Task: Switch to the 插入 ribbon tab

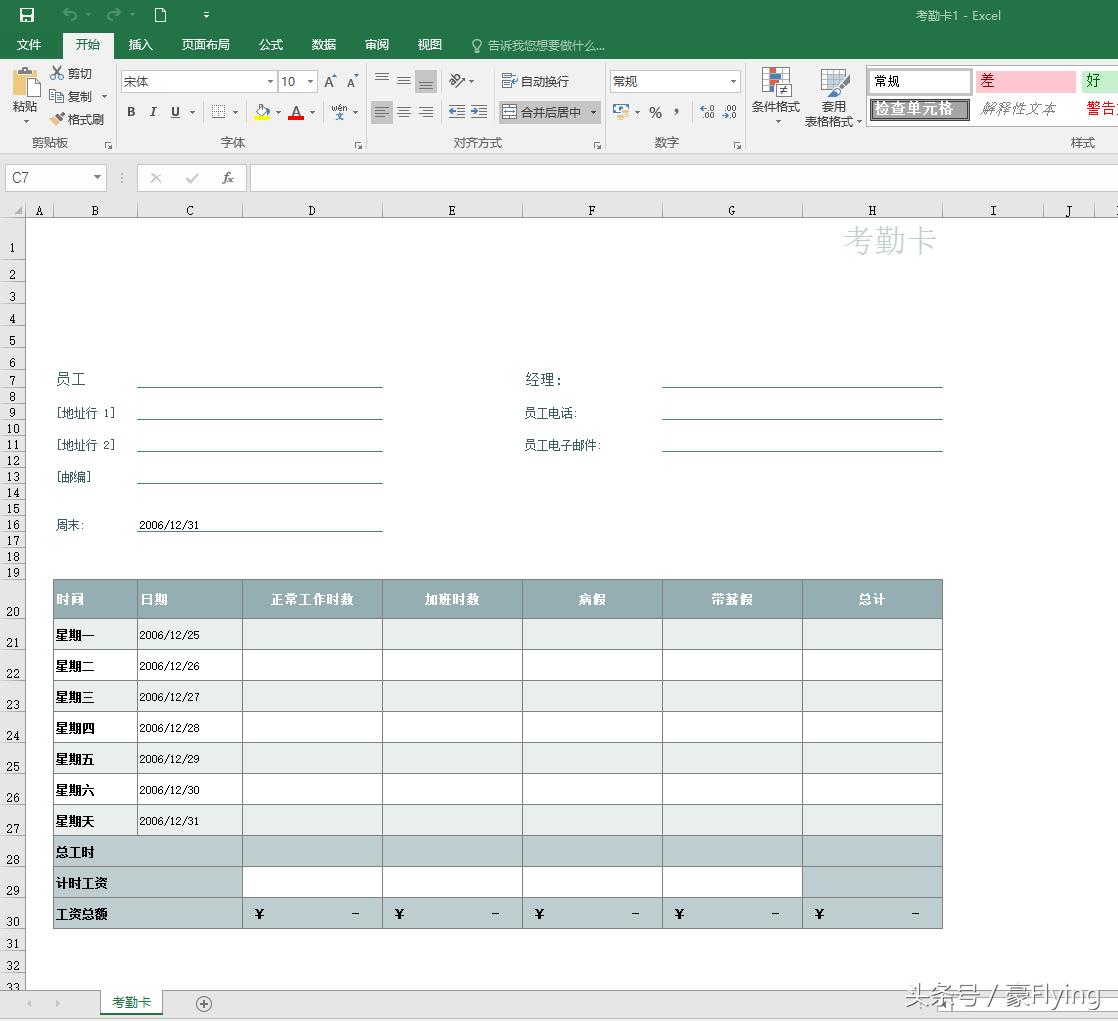Action: [x=138, y=44]
